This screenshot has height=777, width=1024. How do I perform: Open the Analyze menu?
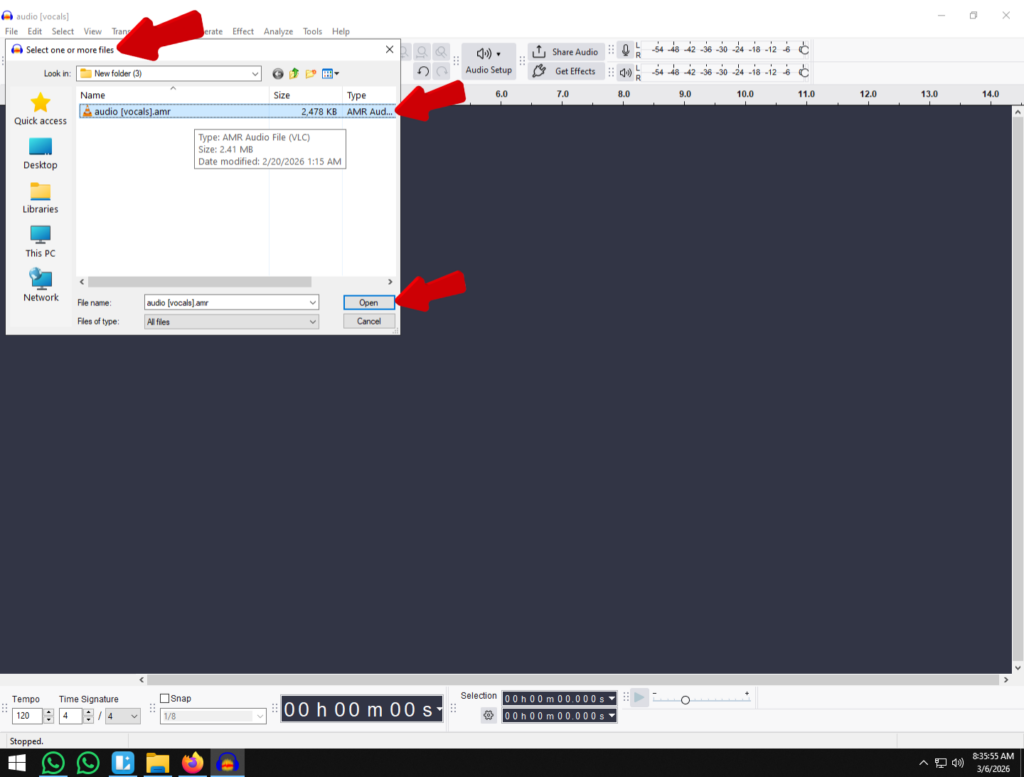tap(278, 31)
